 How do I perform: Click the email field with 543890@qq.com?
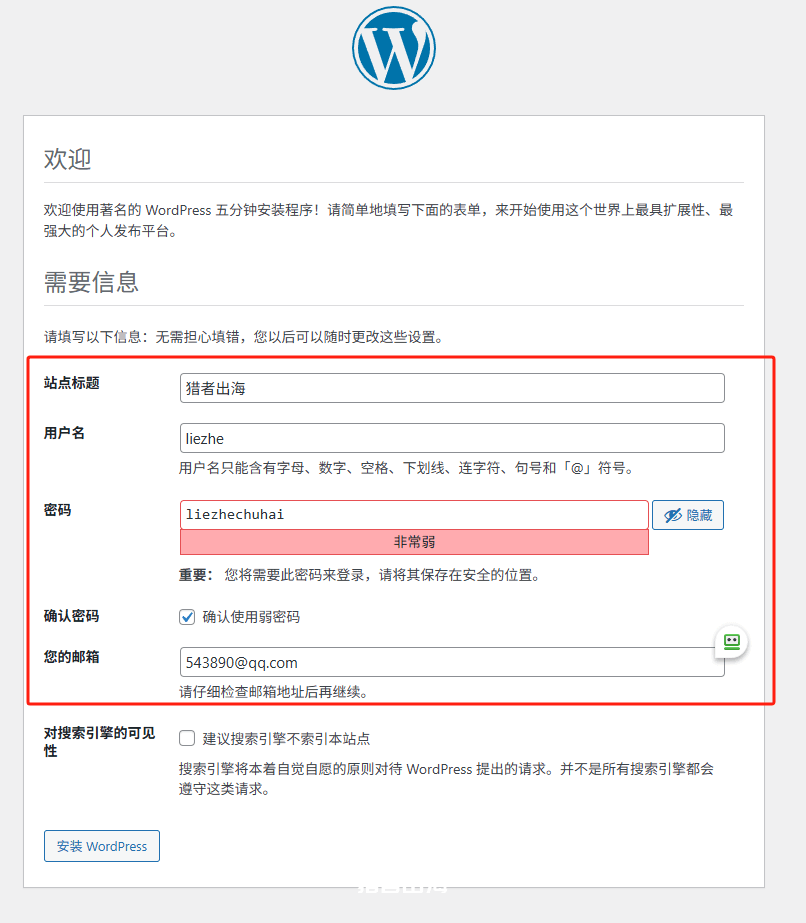[x=452, y=662]
